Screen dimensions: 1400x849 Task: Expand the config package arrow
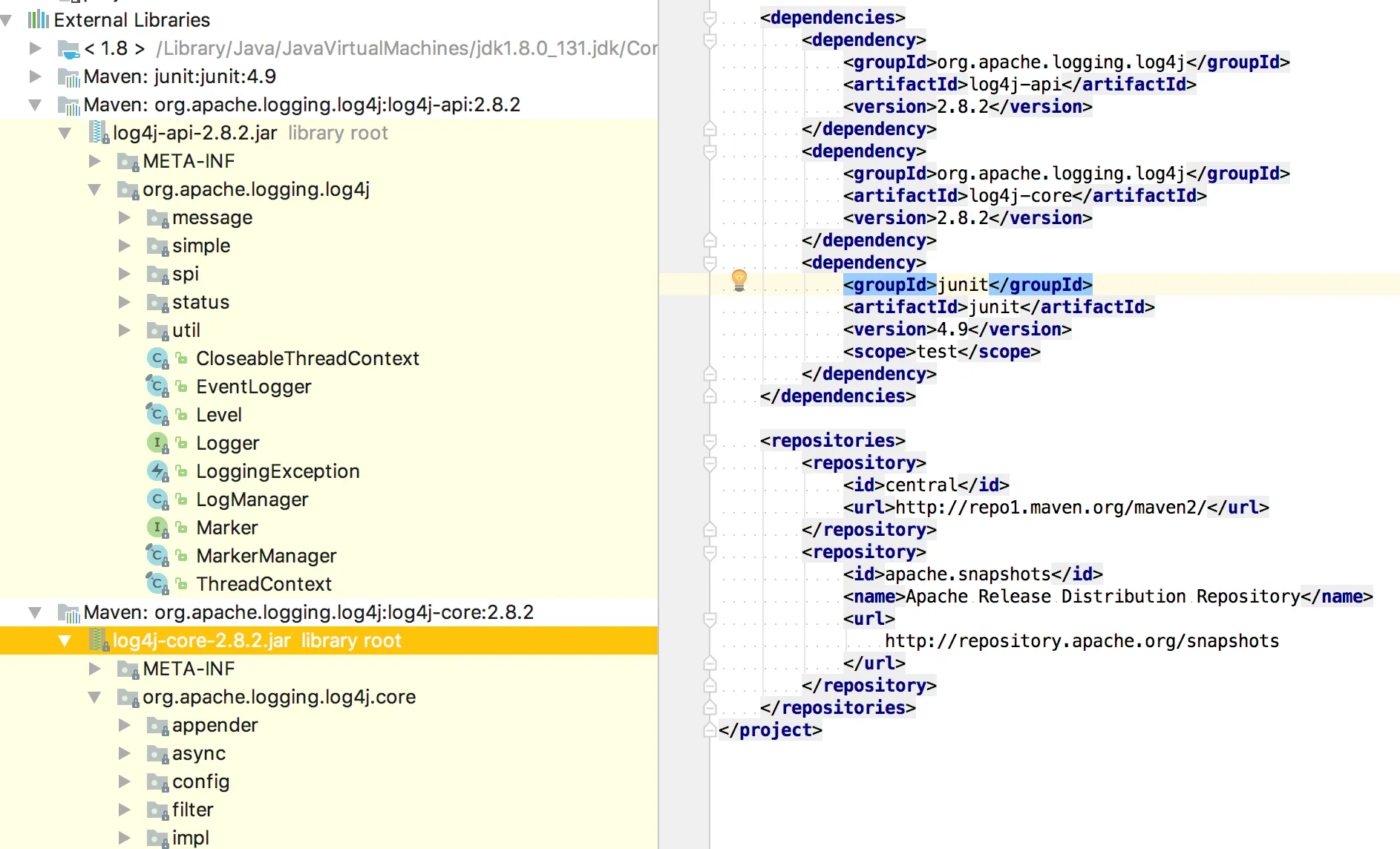click(x=124, y=781)
